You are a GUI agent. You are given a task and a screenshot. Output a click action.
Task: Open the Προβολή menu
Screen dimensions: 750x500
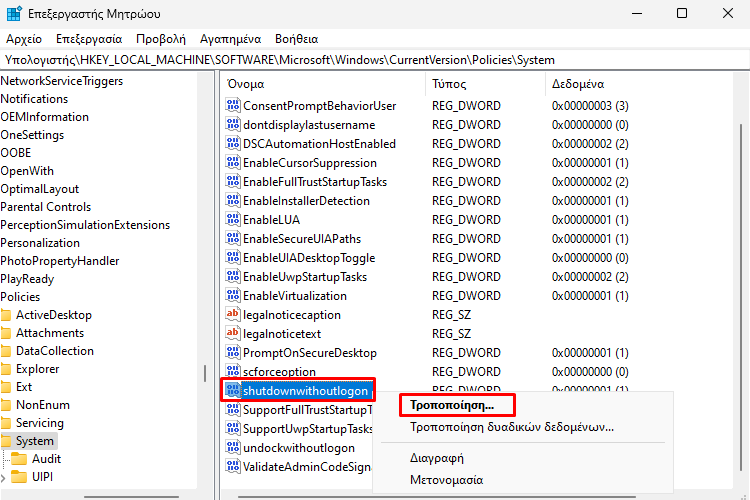coord(161,39)
